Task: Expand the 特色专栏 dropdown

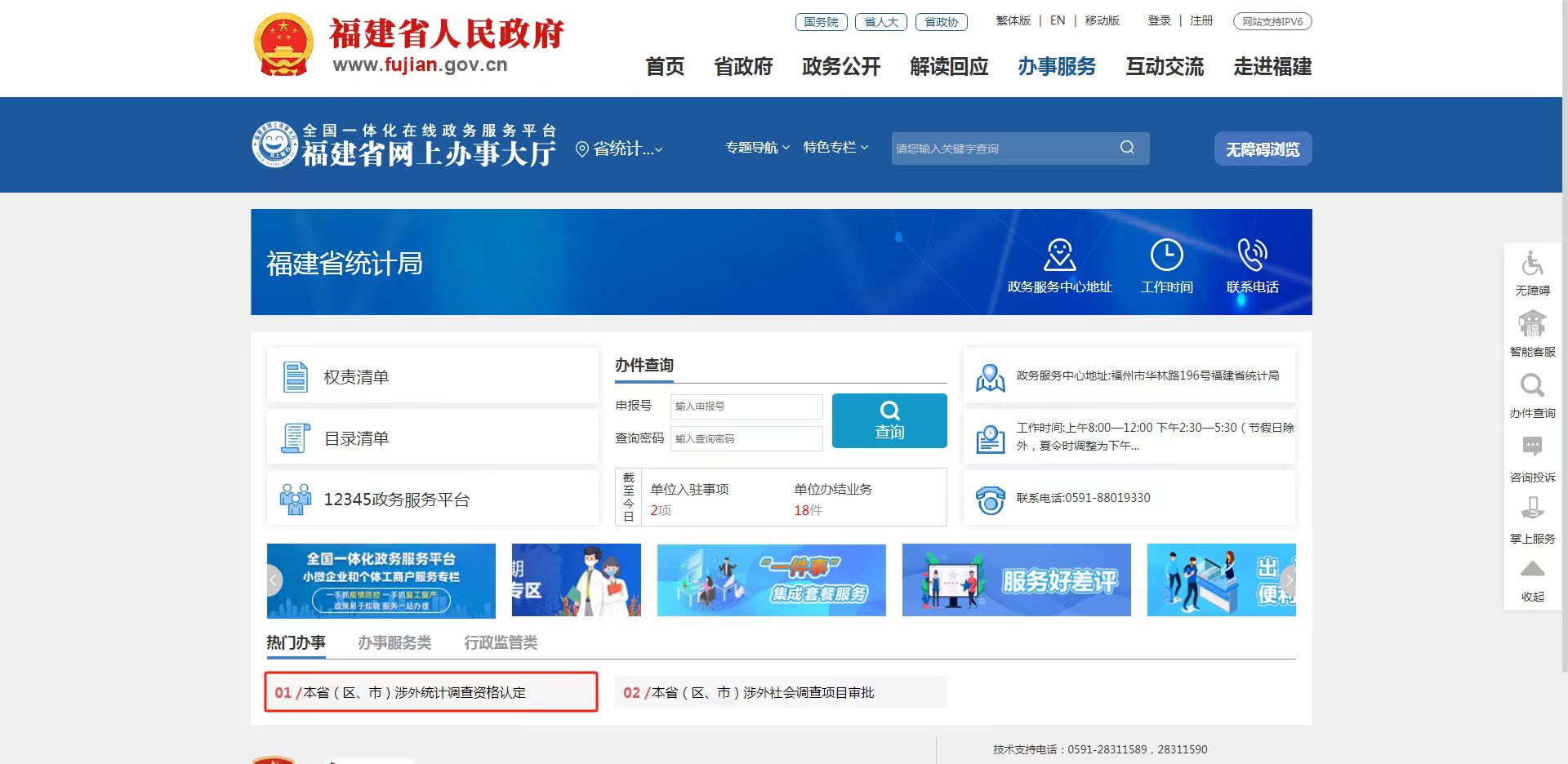Action: (x=835, y=148)
